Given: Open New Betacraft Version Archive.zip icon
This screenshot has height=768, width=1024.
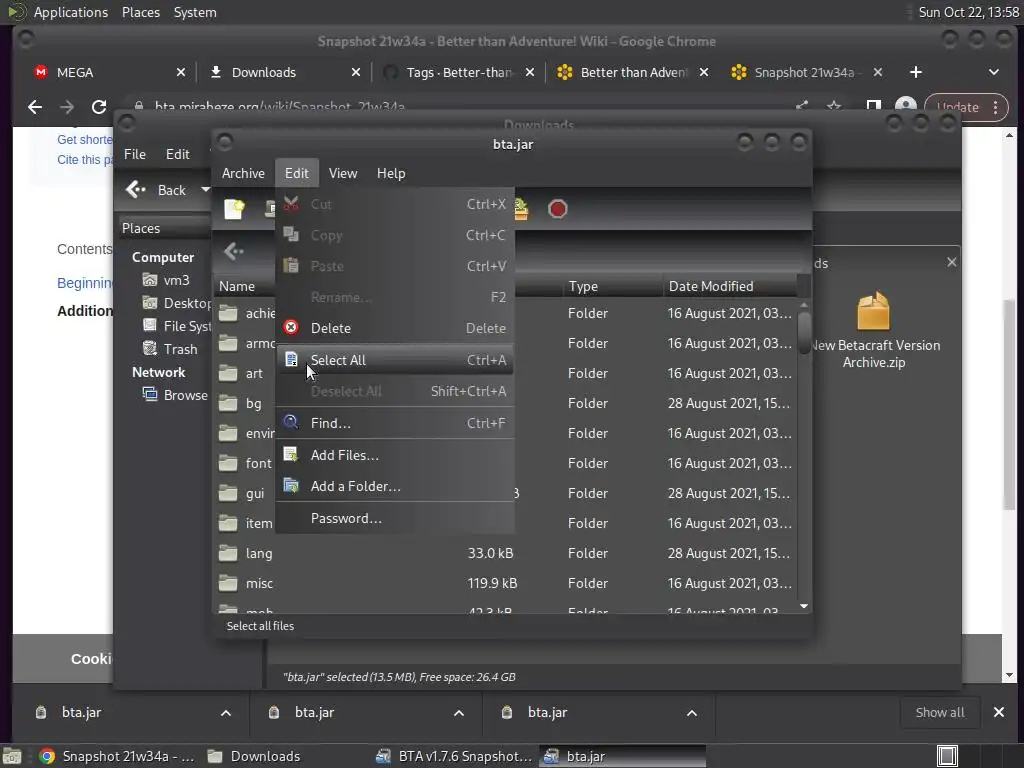Looking at the screenshot, I should tap(873, 311).
